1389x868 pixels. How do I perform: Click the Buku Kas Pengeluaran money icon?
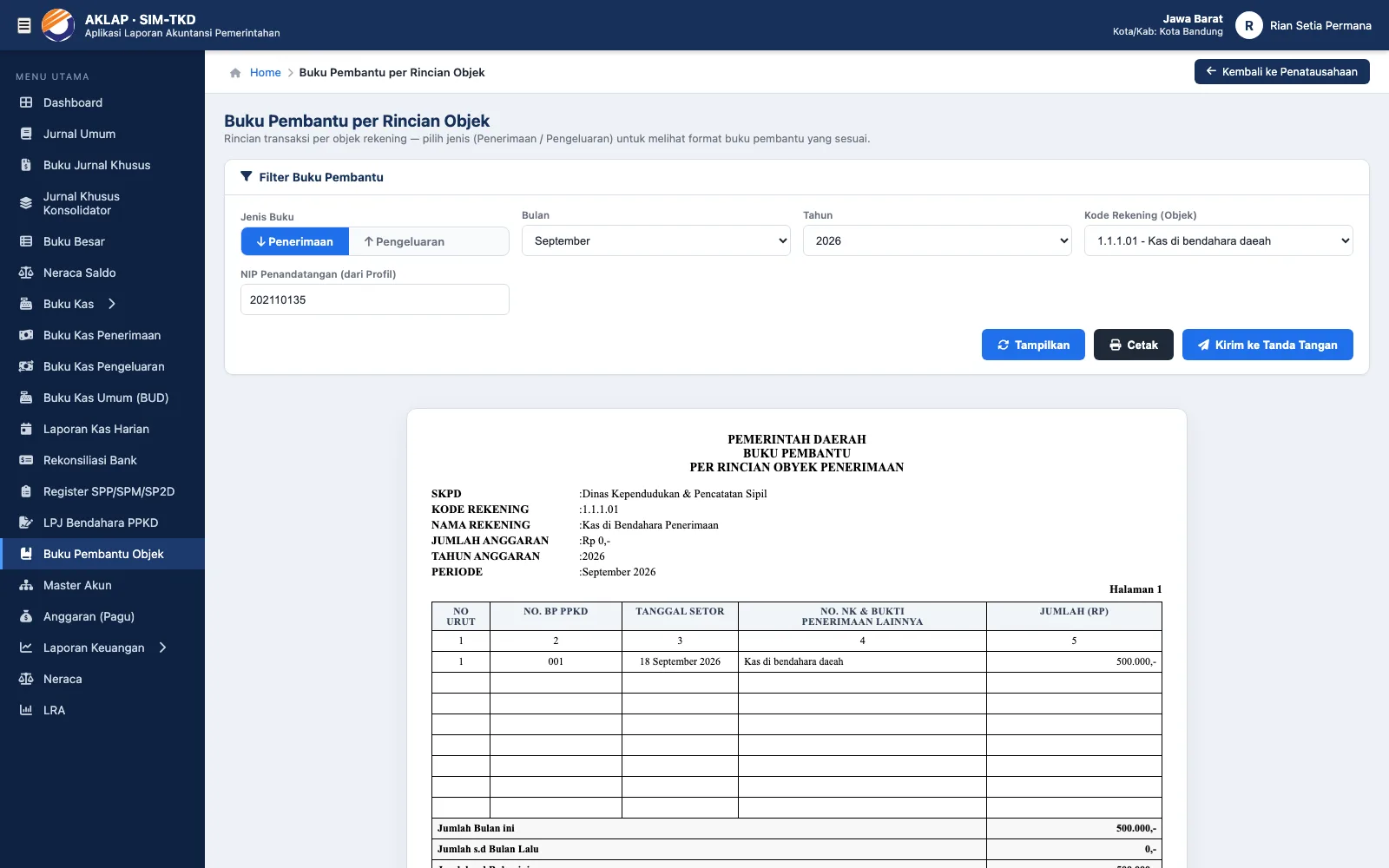pyautogui.click(x=26, y=366)
